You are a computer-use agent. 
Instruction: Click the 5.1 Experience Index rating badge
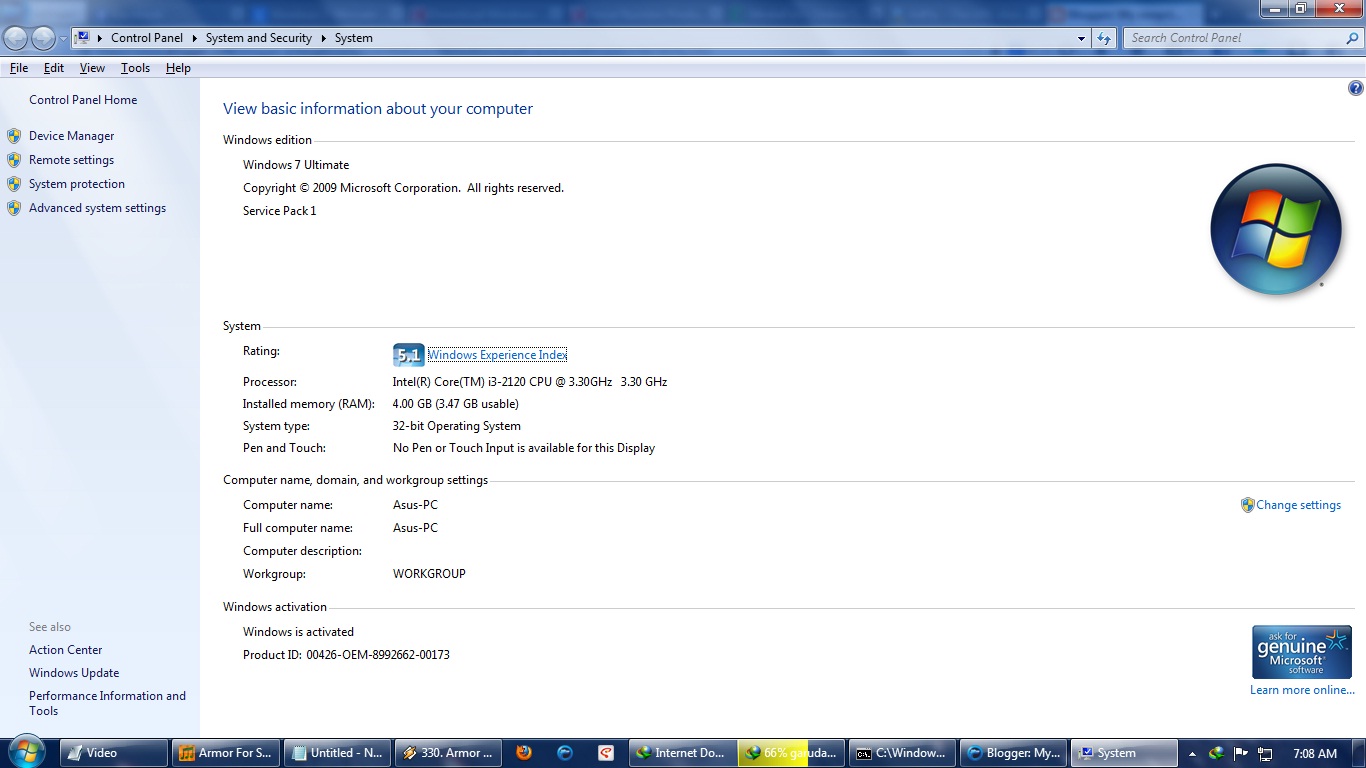coord(409,355)
